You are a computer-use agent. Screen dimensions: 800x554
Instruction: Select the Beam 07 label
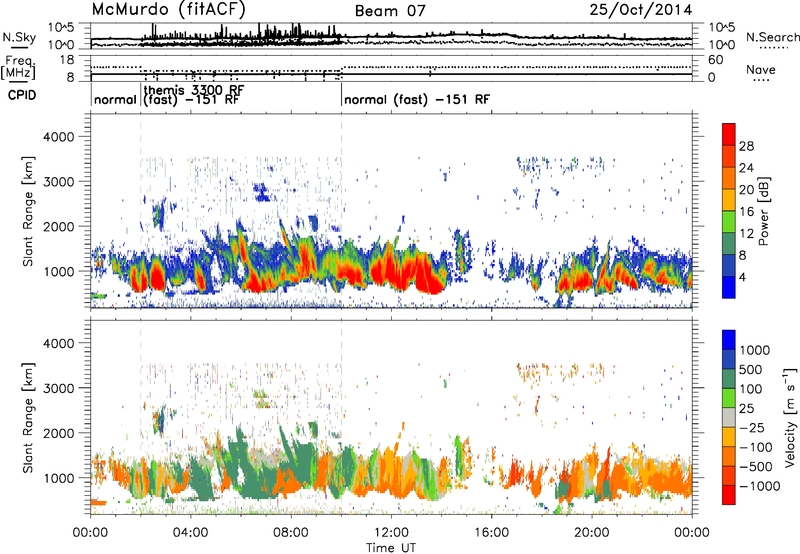coord(390,11)
